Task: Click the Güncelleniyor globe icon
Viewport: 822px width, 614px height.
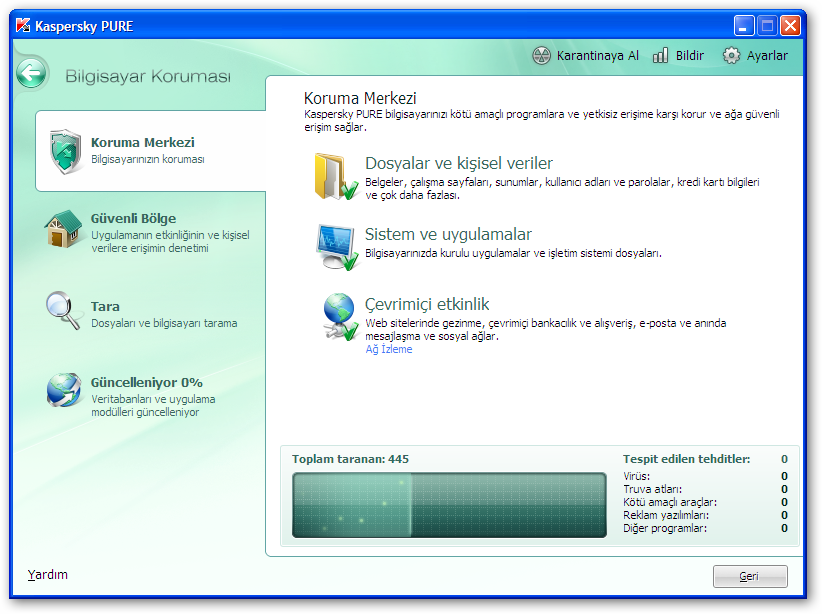Action: pyautogui.click(x=63, y=390)
